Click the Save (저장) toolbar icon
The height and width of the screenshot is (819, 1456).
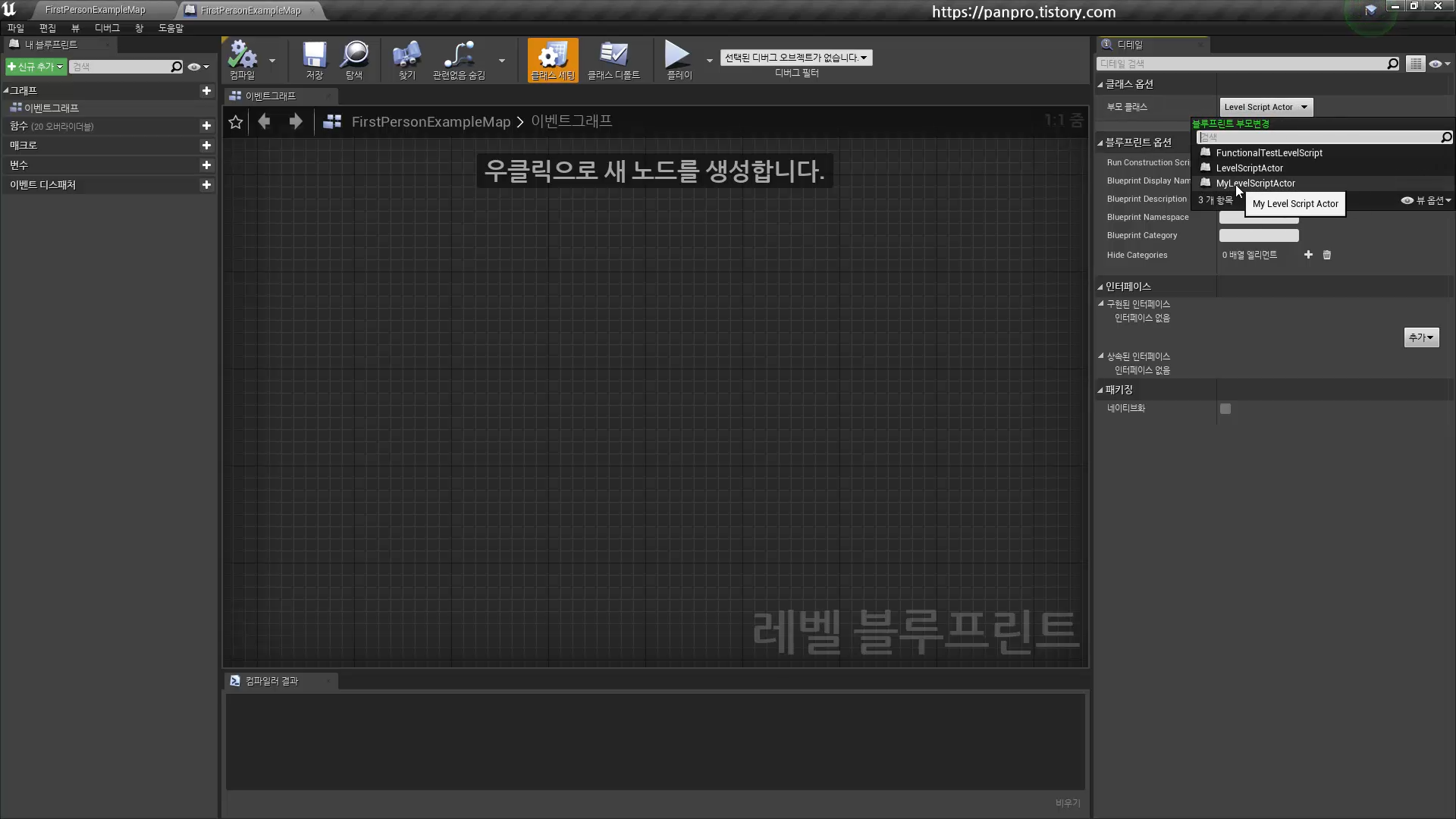coord(314,59)
